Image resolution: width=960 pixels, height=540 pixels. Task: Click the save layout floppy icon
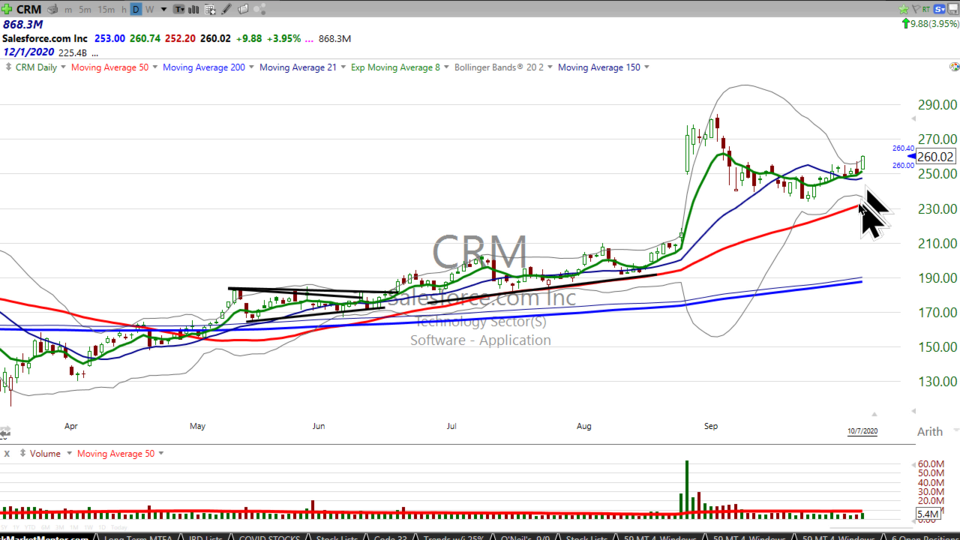953,9
